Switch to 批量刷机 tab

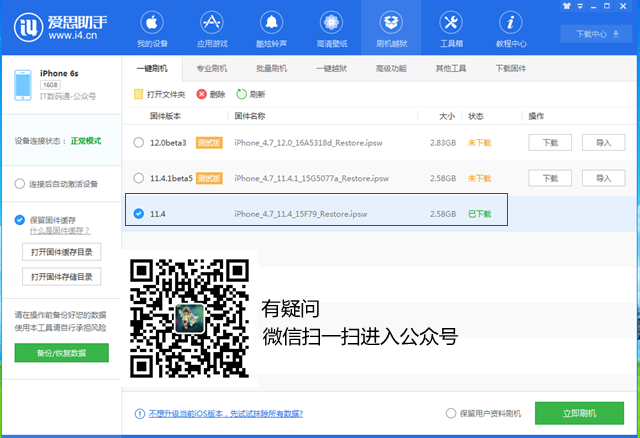click(271, 68)
